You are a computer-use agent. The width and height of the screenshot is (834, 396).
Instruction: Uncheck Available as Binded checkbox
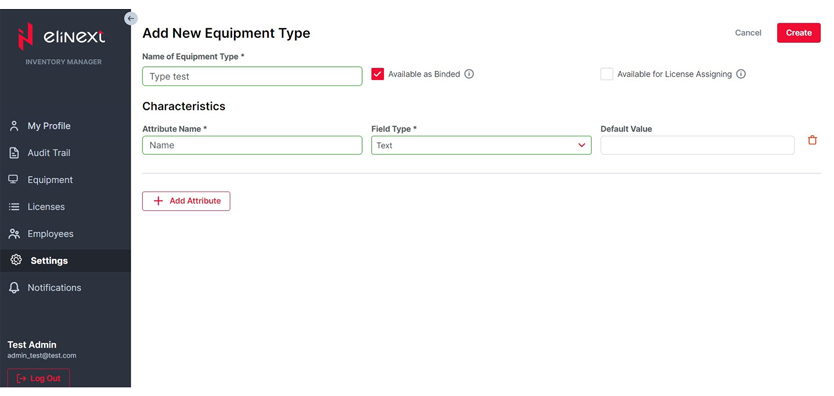(x=378, y=74)
